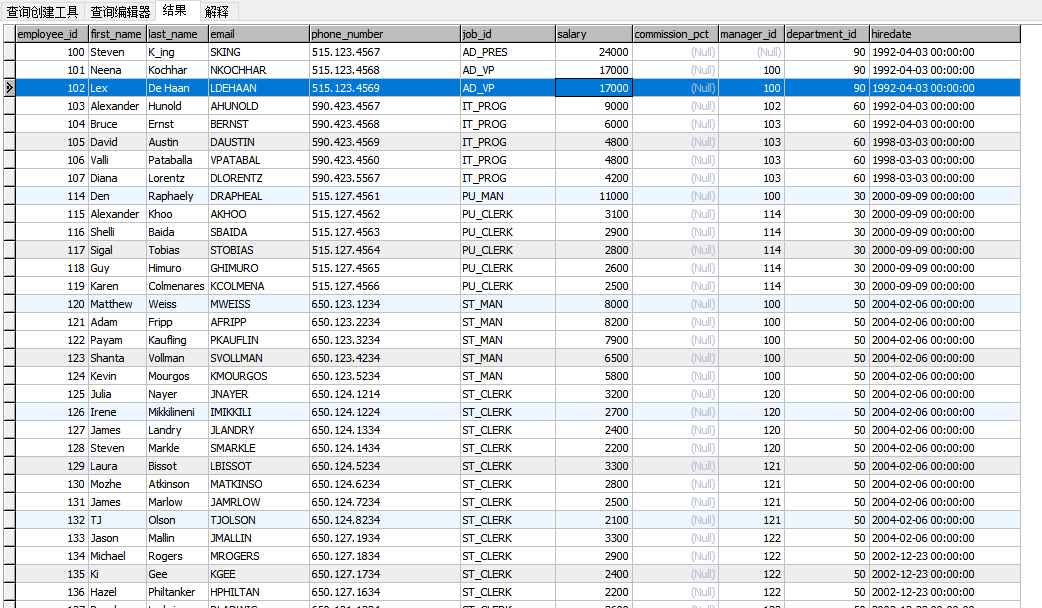Select the MROGERS email cell

point(259,555)
